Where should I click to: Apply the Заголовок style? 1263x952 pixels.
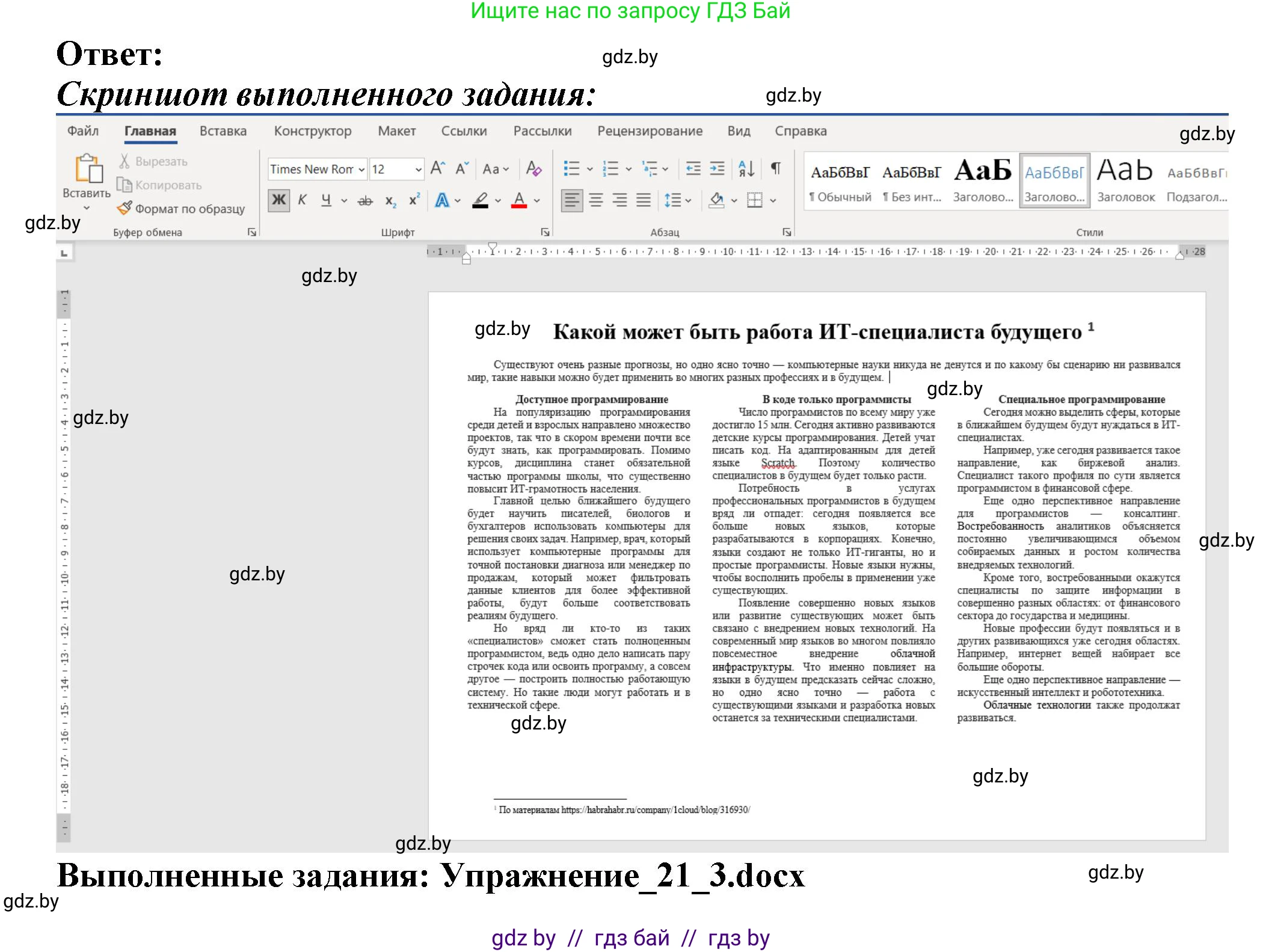click(1125, 180)
